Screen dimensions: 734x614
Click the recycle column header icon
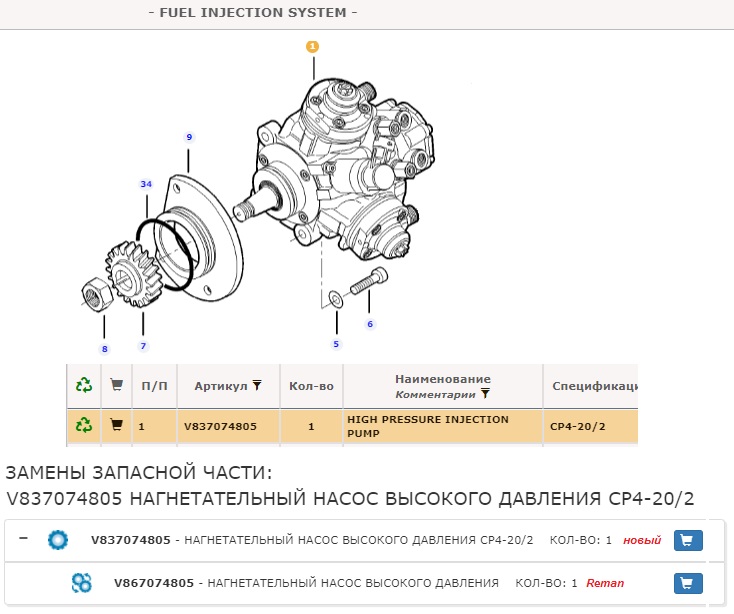pyautogui.click(x=84, y=385)
